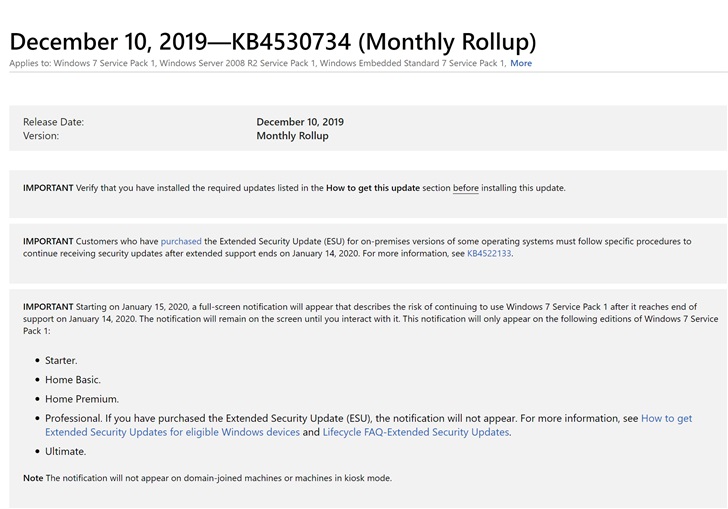The height and width of the screenshot is (509, 728).
Task: Click the Note about domain-joined machines
Action: [x=208, y=478]
